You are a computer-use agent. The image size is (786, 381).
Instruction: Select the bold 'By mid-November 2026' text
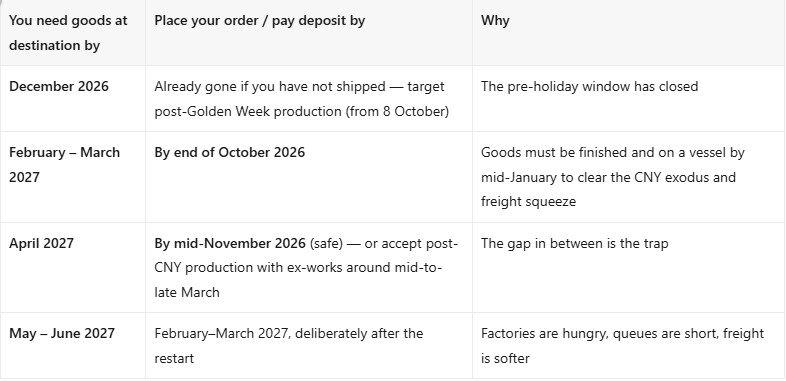point(230,243)
